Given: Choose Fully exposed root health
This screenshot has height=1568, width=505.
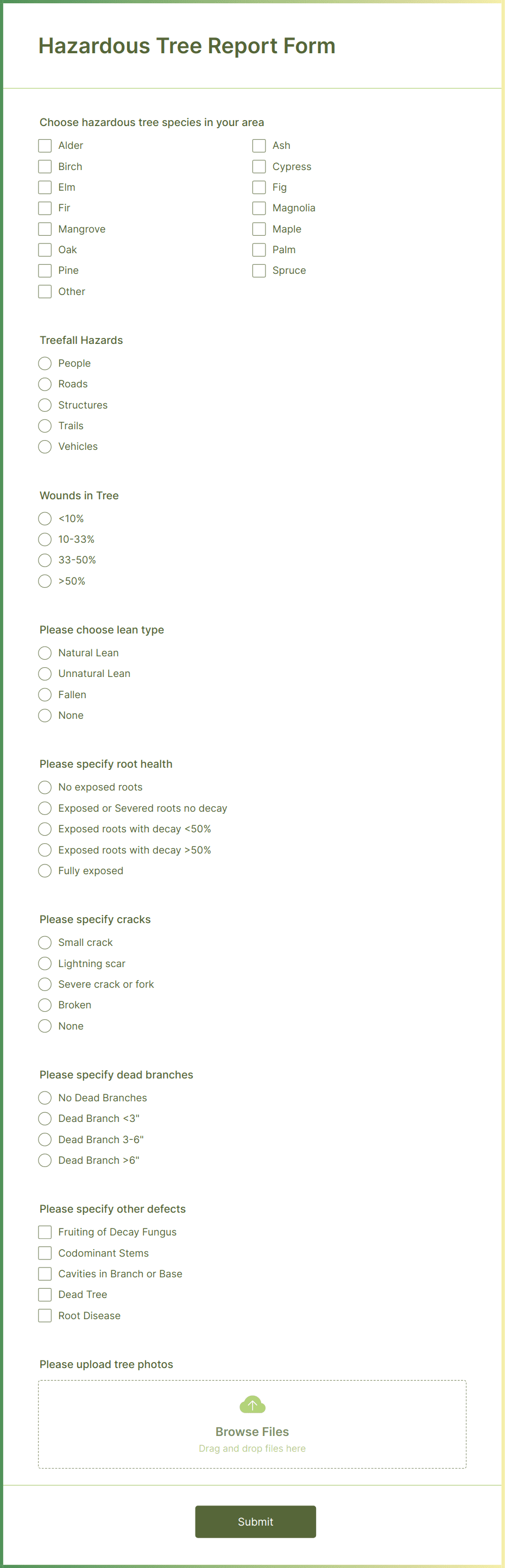Looking at the screenshot, I should 45,870.
